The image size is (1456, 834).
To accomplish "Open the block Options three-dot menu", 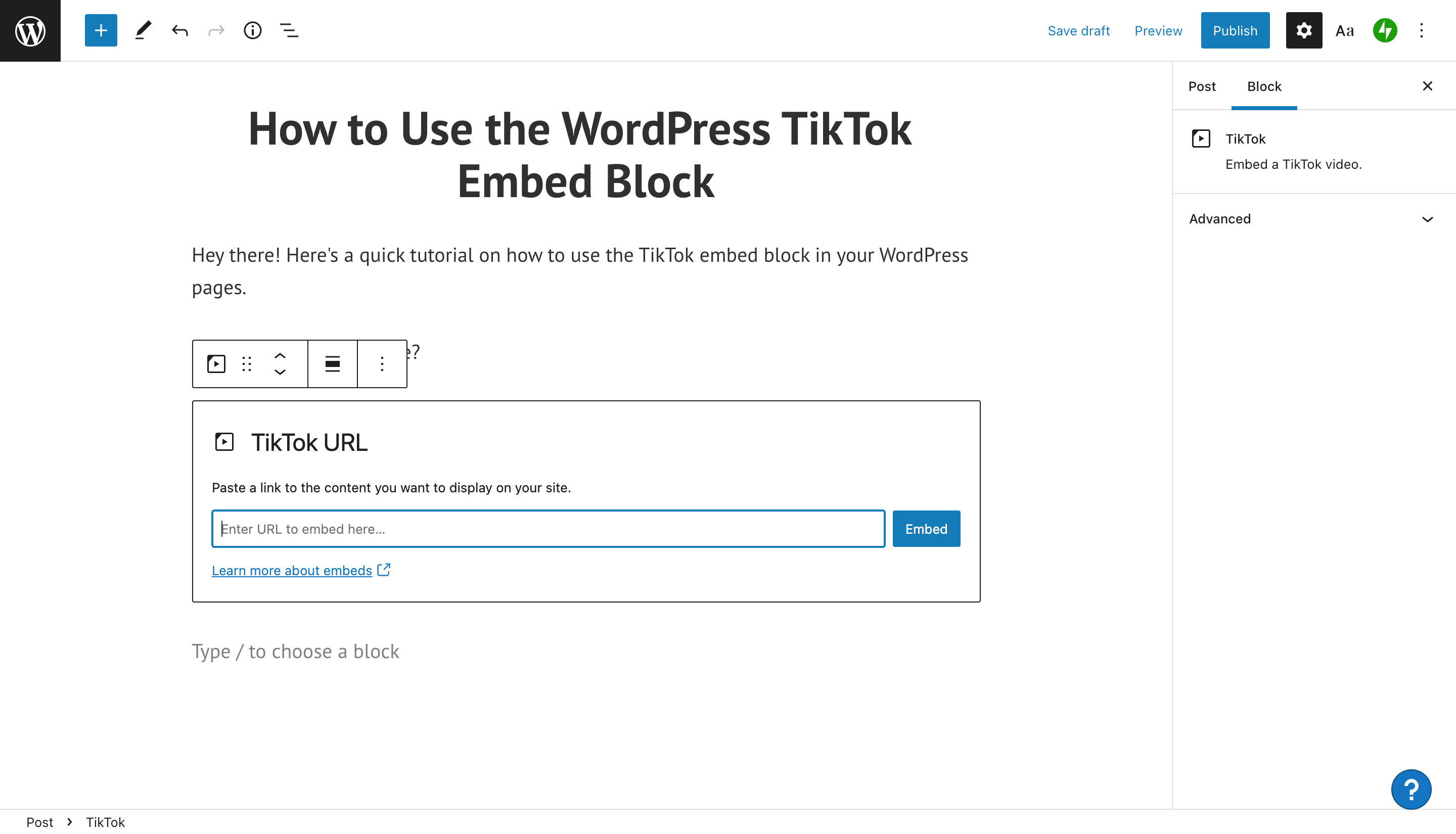I will click(382, 364).
